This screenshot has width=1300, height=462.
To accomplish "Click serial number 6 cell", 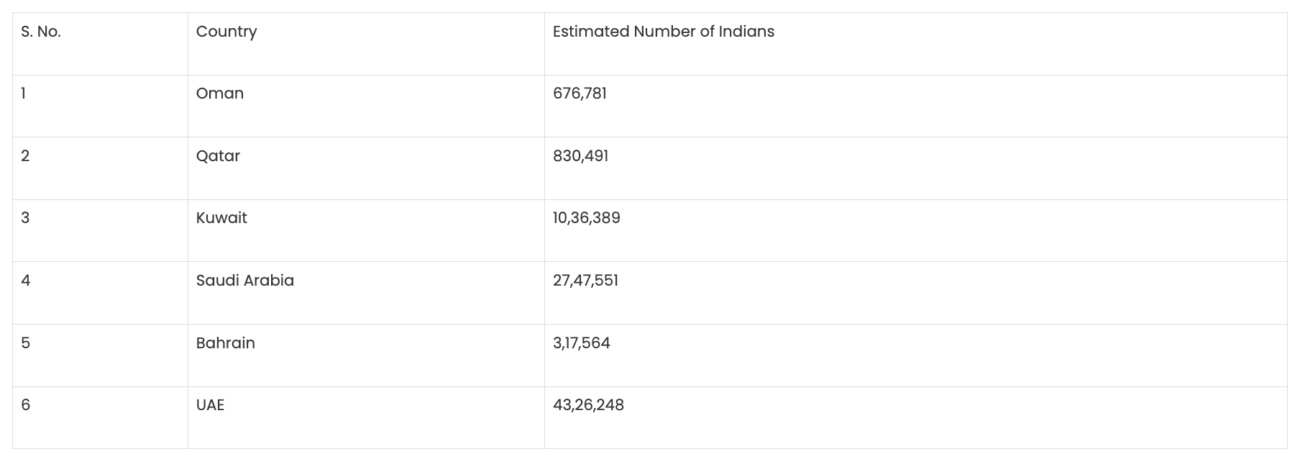I will click(25, 405).
